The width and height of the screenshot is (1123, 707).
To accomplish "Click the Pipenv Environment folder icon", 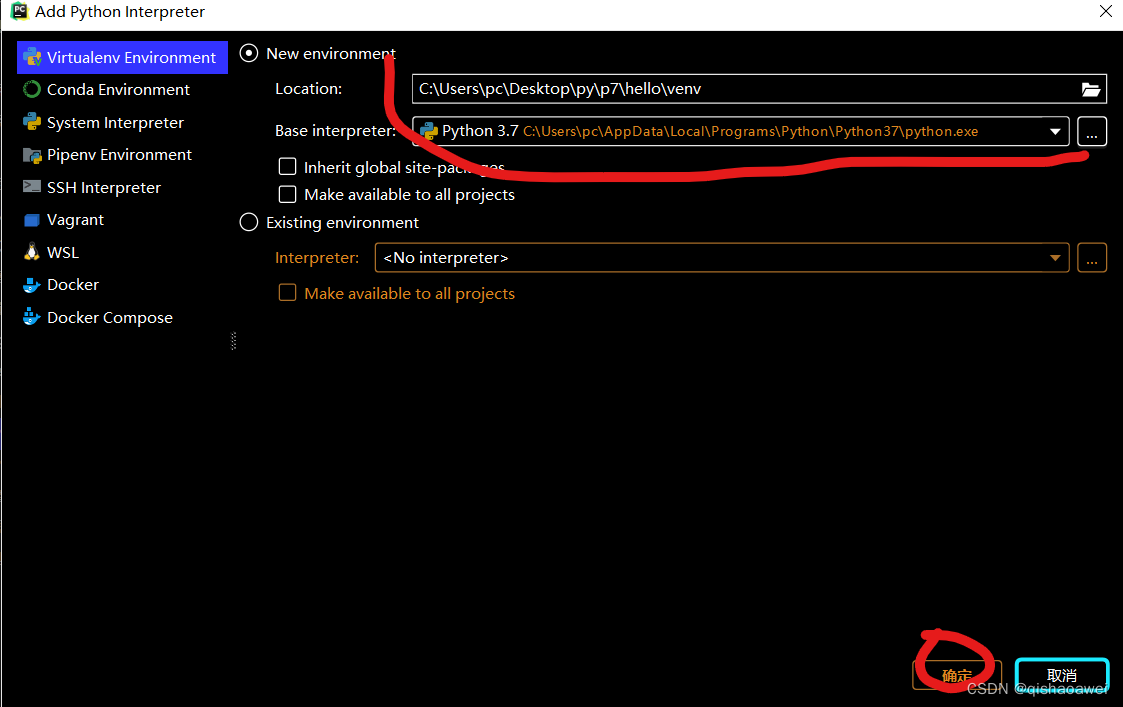I will click(x=32, y=155).
